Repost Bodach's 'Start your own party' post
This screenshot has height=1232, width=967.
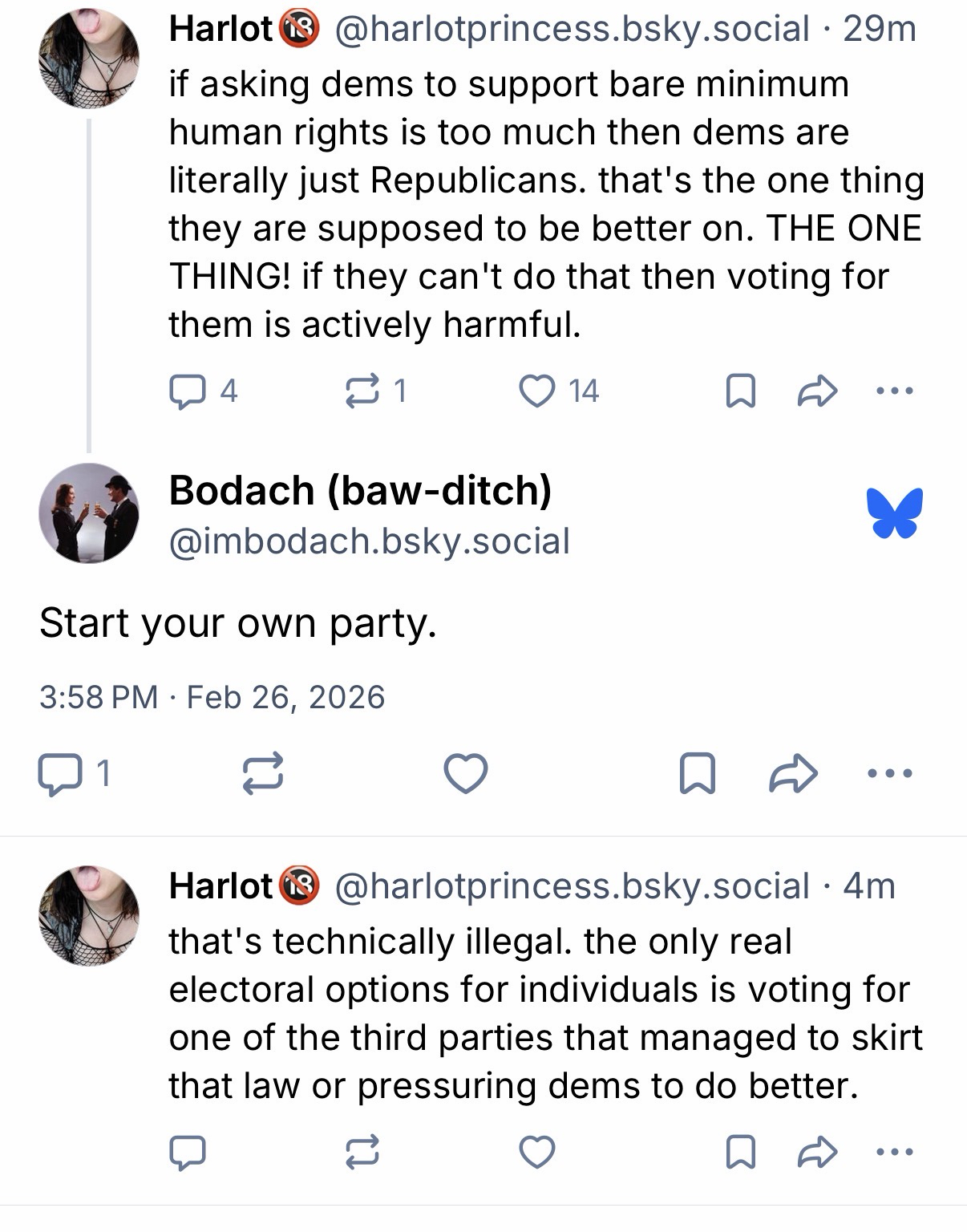263,774
